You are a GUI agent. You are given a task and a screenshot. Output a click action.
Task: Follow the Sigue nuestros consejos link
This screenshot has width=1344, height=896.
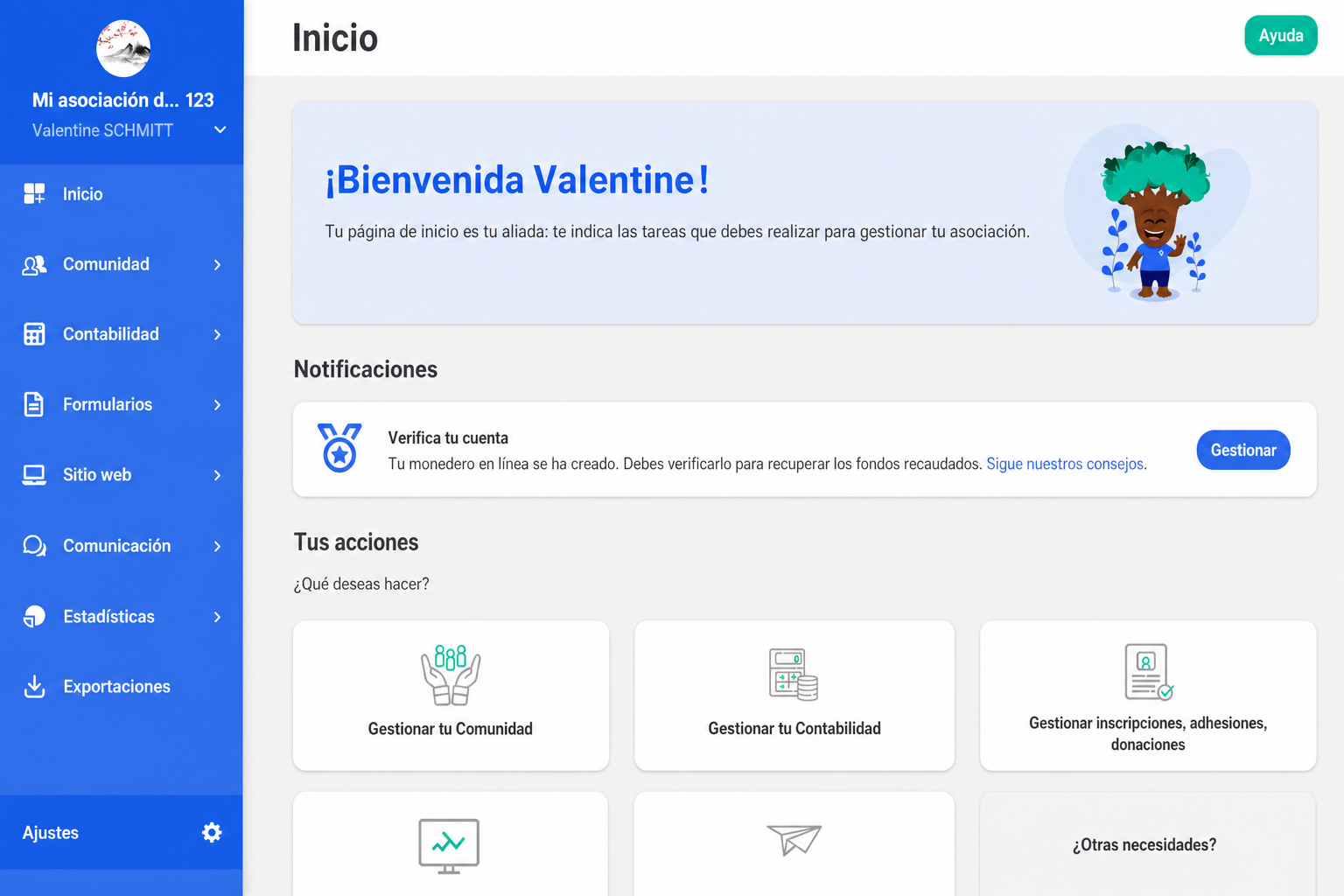pos(1065,464)
